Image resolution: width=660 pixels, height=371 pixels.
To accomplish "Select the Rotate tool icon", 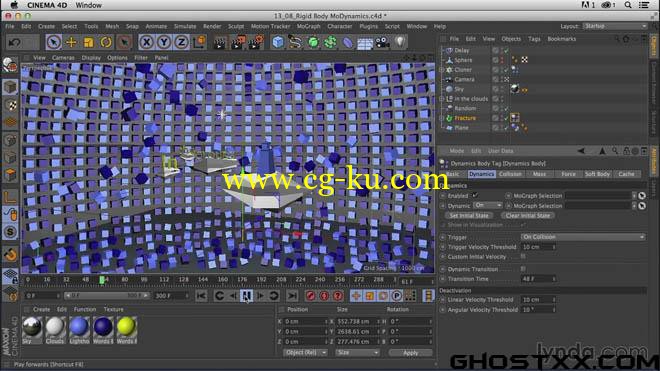I will 106,42.
